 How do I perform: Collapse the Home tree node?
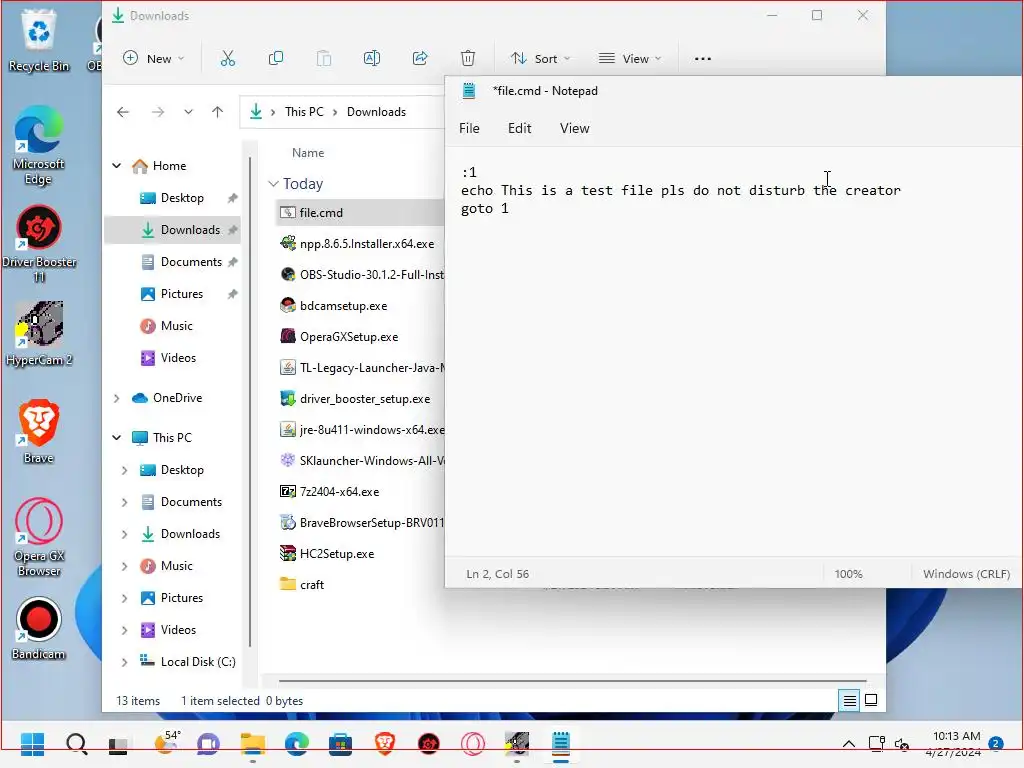point(117,166)
